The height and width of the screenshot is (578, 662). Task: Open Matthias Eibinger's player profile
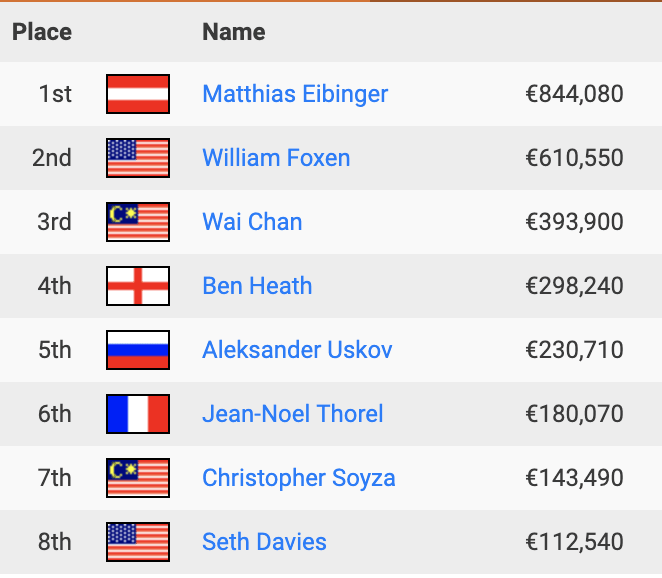click(295, 94)
